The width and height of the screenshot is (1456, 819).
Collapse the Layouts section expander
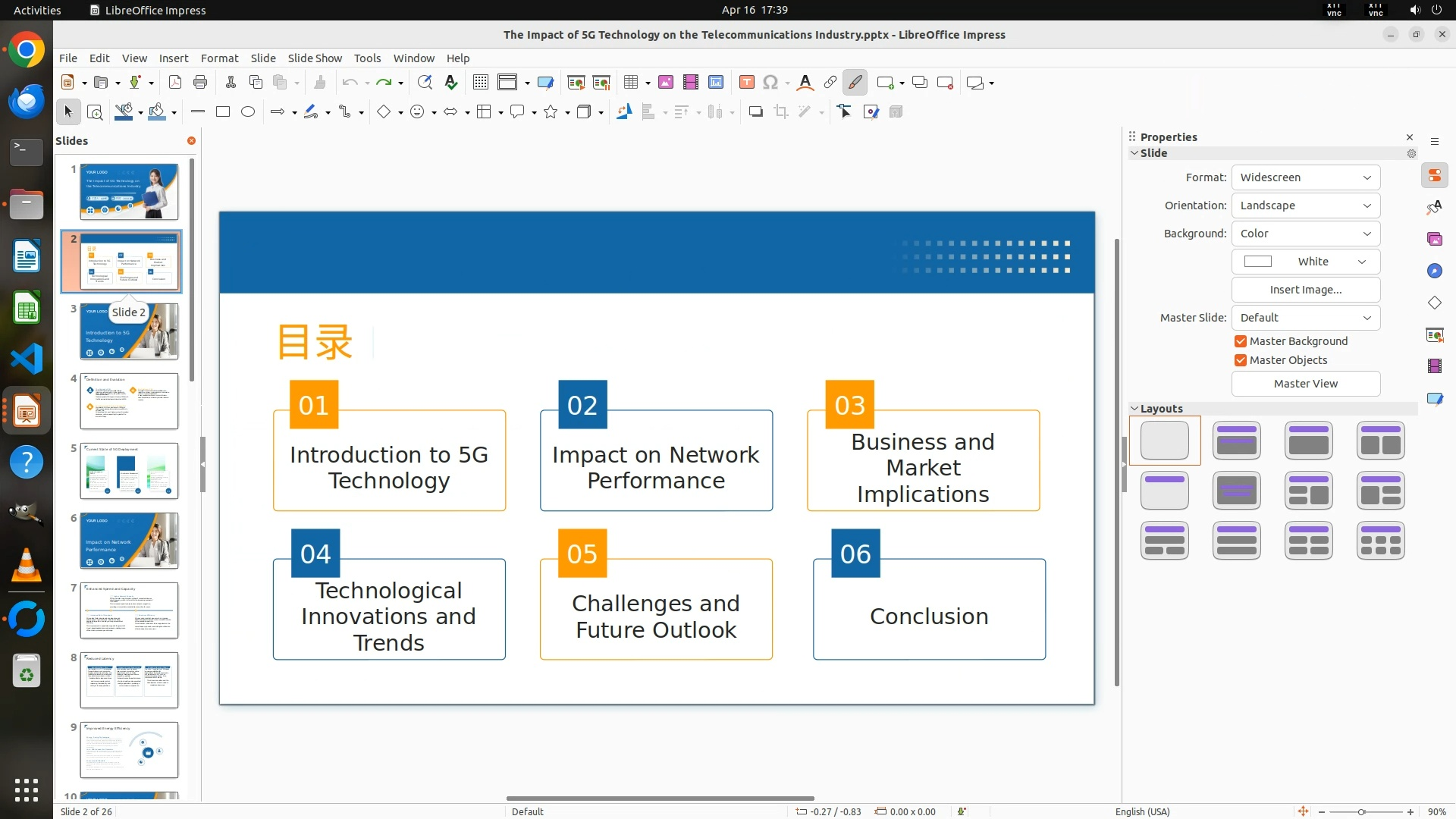click(x=1134, y=409)
